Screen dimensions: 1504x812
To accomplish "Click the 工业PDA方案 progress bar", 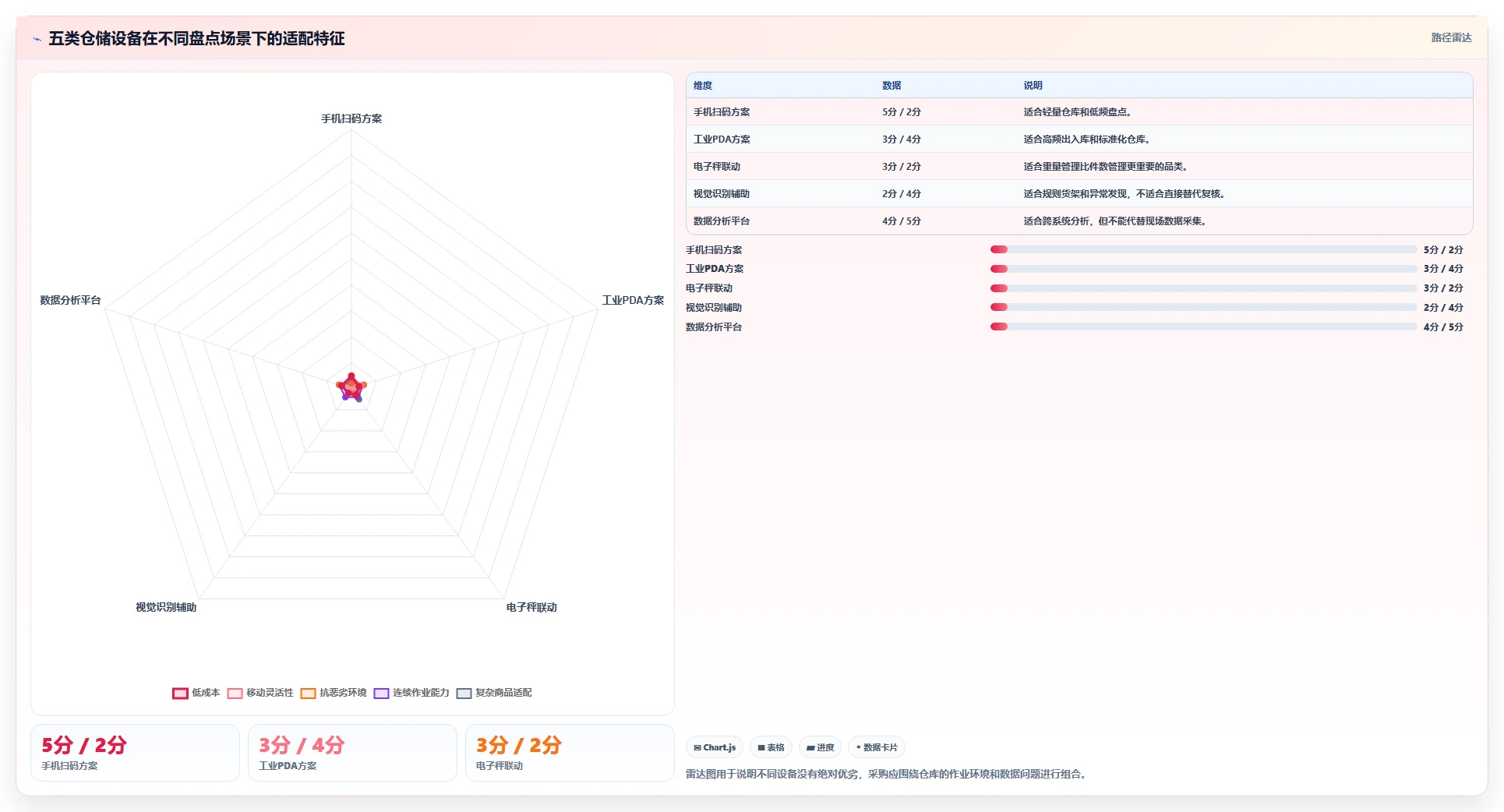I will pyautogui.click(x=1203, y=269).
